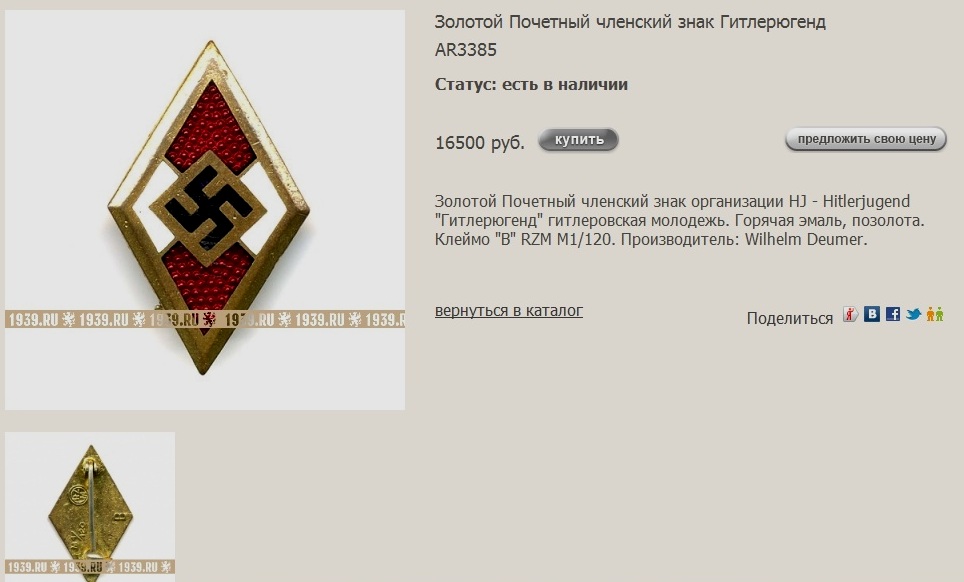Open the предложить свою цену offer button

866,139
